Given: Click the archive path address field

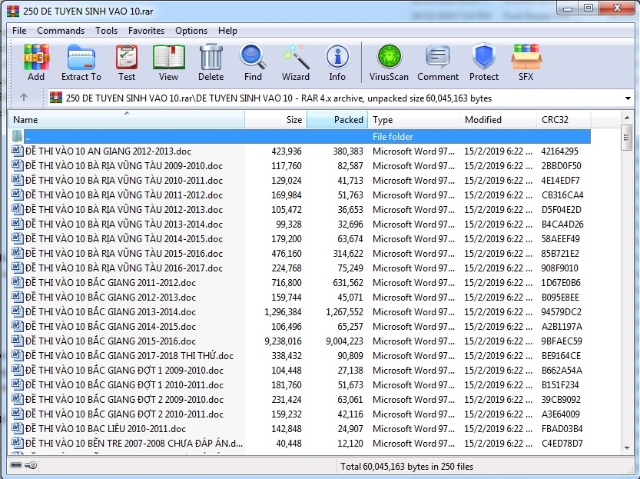Looking at the screenshot, I should (341, 98).
